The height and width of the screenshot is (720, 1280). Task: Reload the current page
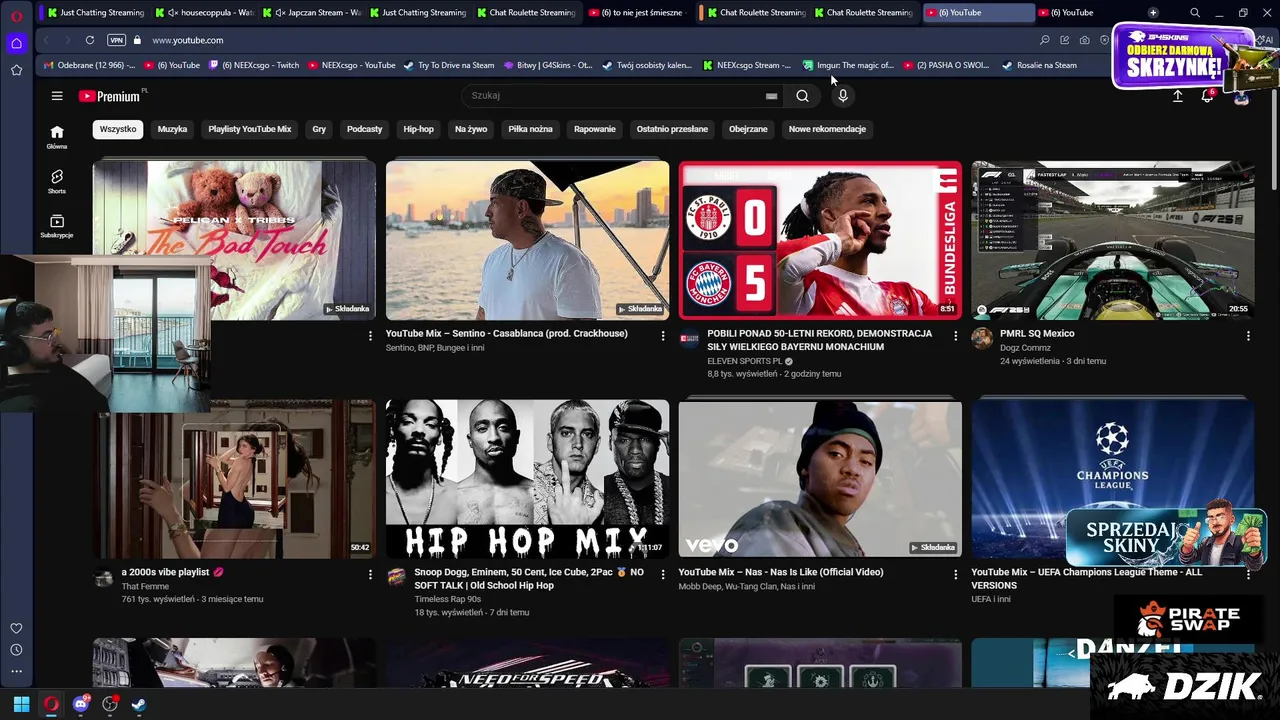click(90, 40)
